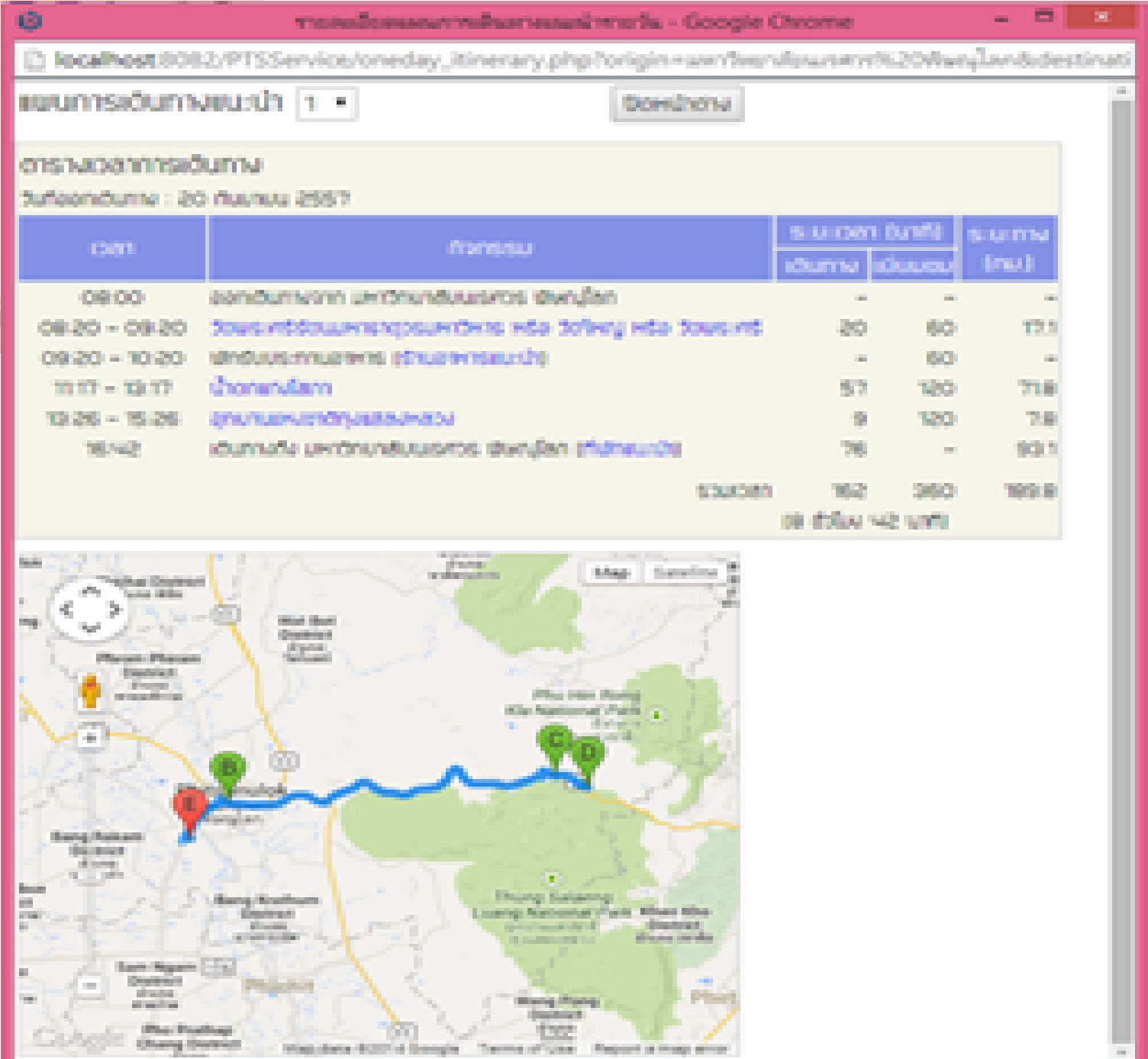
Task: Click the Street View pegman icon
Action: pos(91,691)
